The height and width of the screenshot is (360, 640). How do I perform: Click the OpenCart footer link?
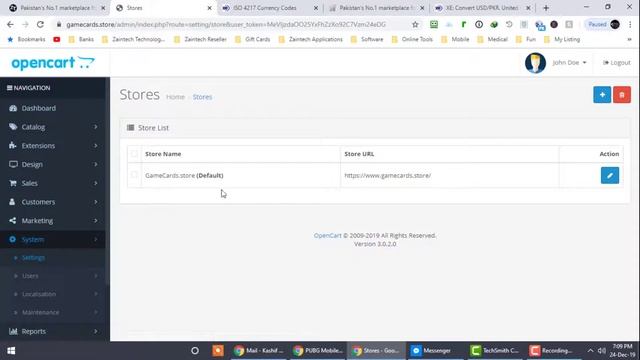pyautogui.click(x=327, y=236)
